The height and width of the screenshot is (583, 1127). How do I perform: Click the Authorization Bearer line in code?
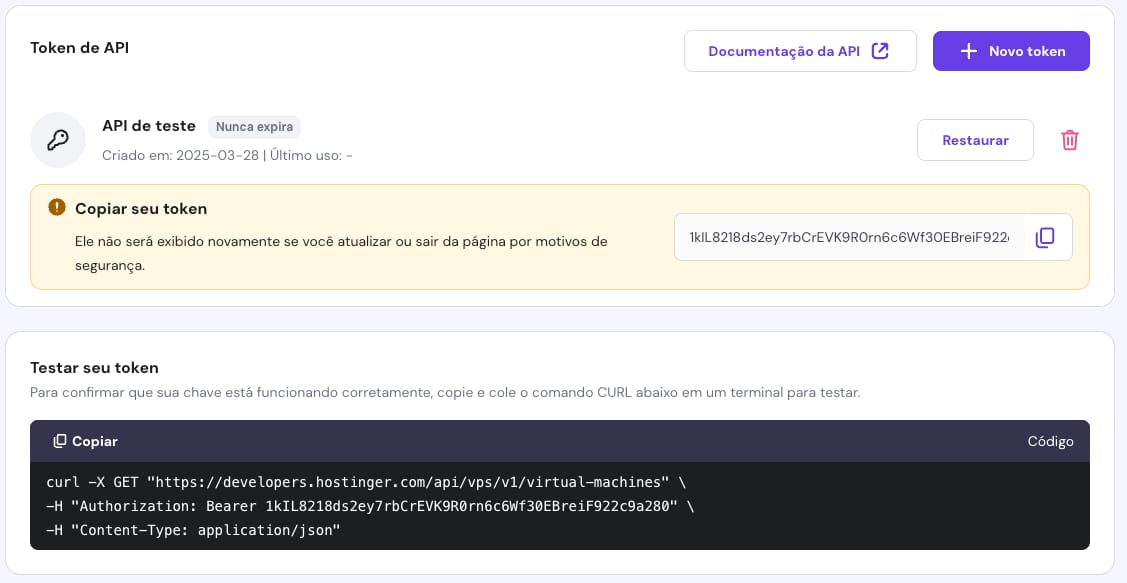[370, 506]
